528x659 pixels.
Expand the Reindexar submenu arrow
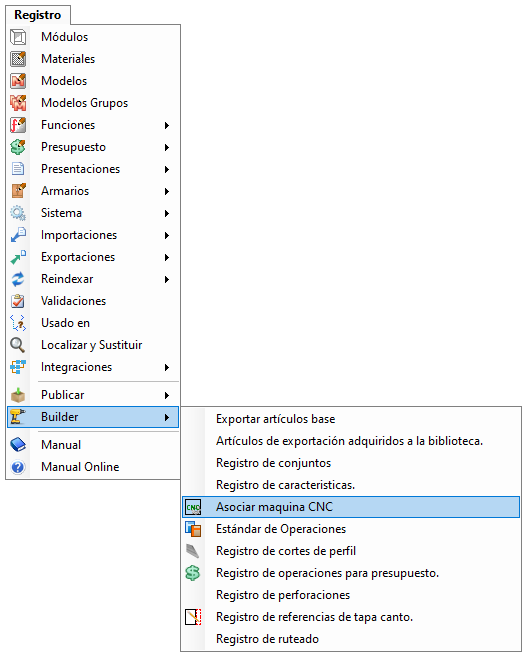click(x=167, y=279)
